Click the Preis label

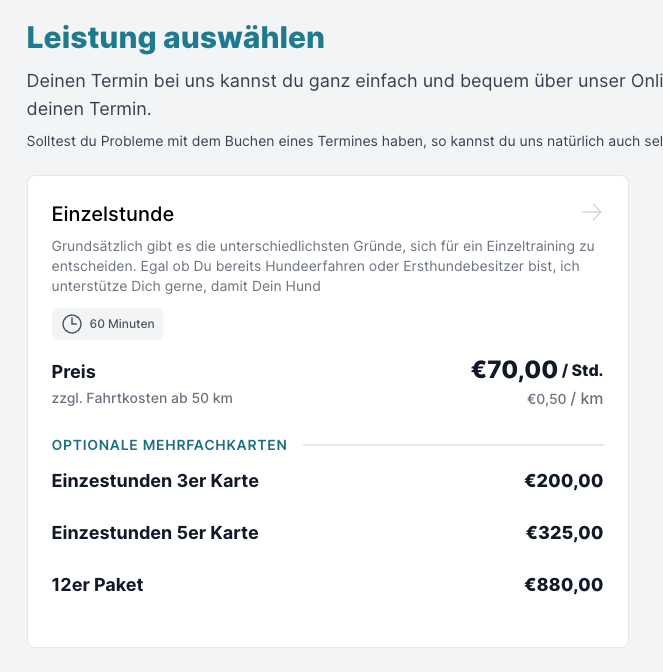74,372
